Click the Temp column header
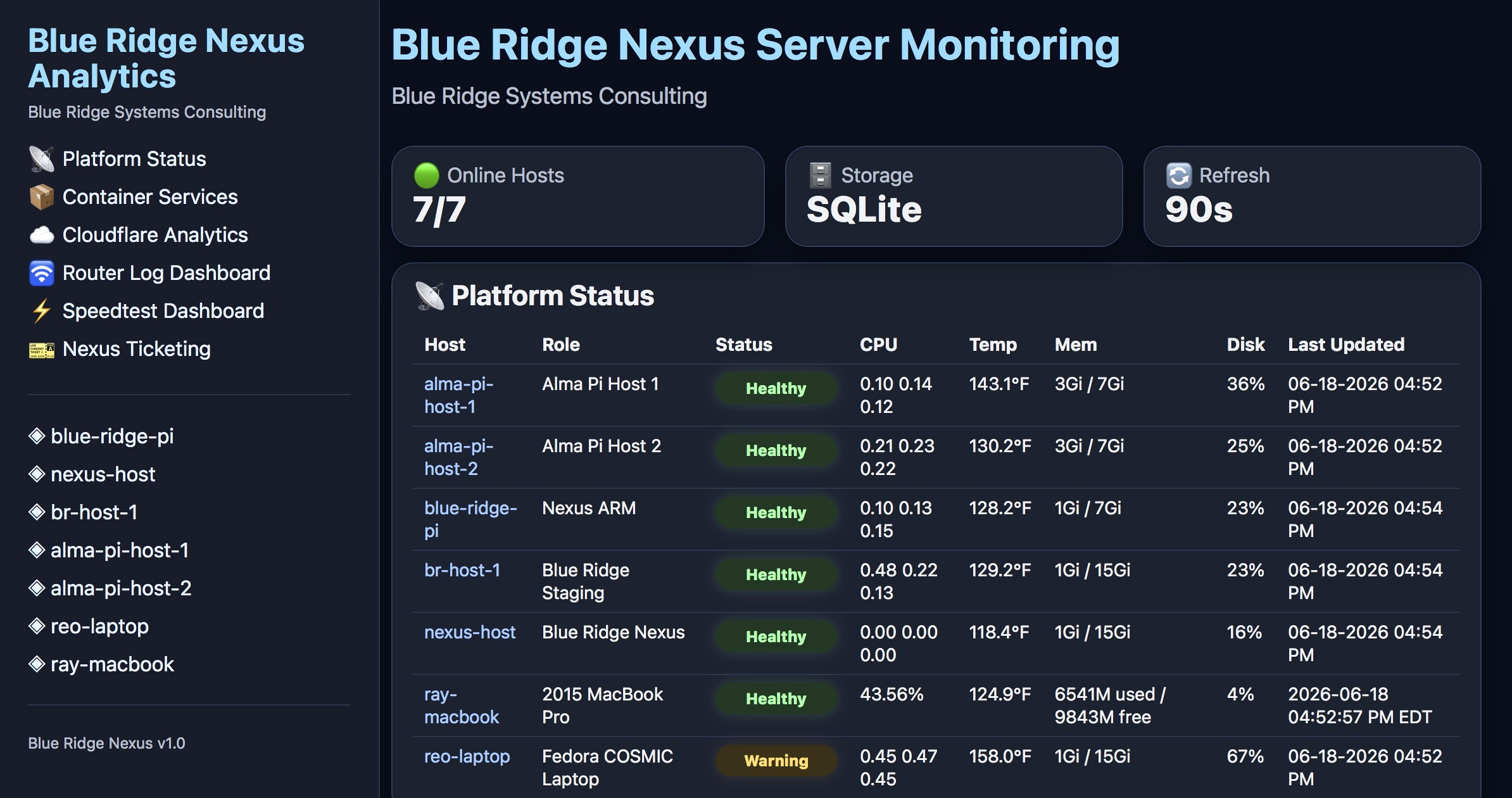 [x=993, y=345]
